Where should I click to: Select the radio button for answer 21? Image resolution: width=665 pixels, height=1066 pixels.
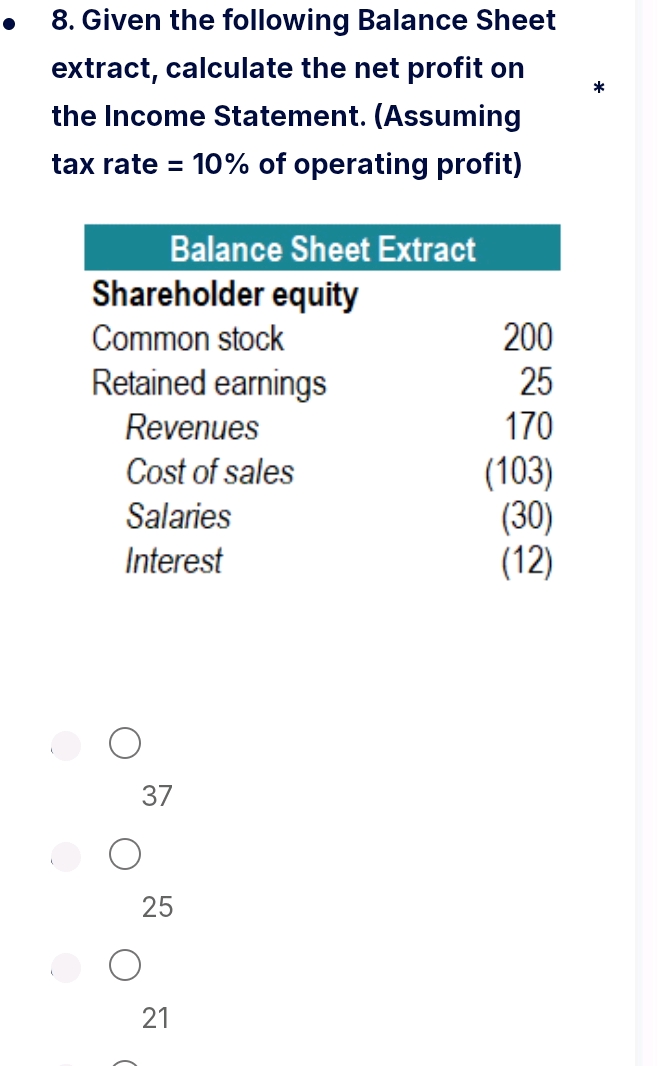124,965
